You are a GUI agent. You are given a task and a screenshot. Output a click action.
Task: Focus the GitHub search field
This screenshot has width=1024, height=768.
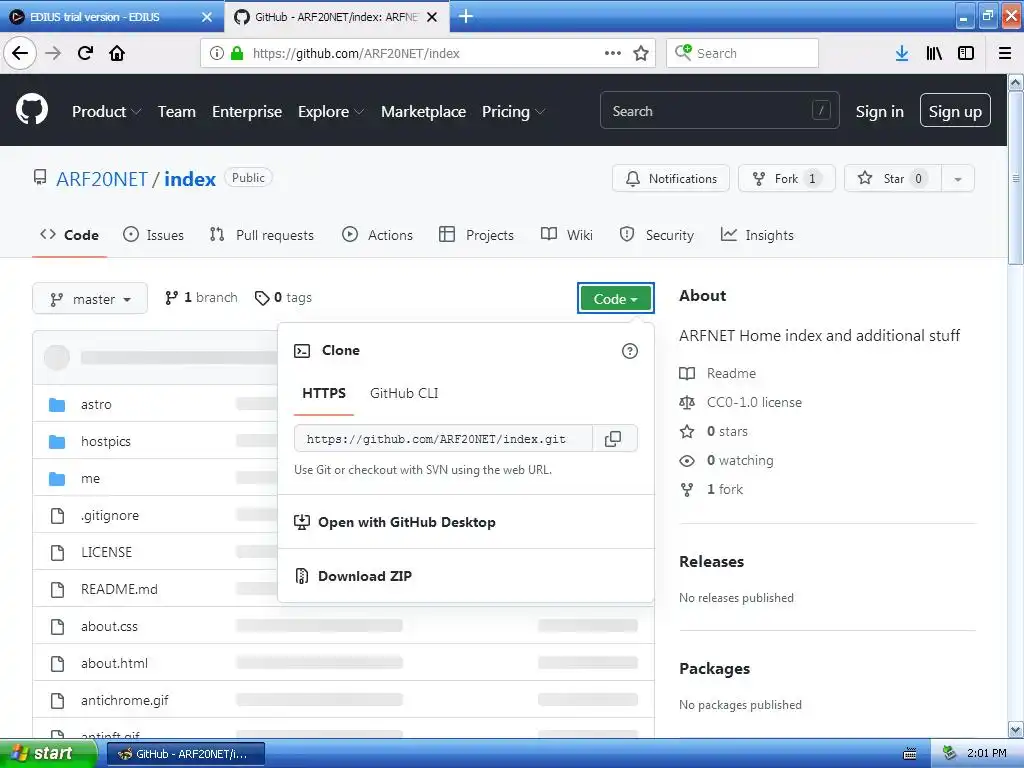[x=720, y=110]
